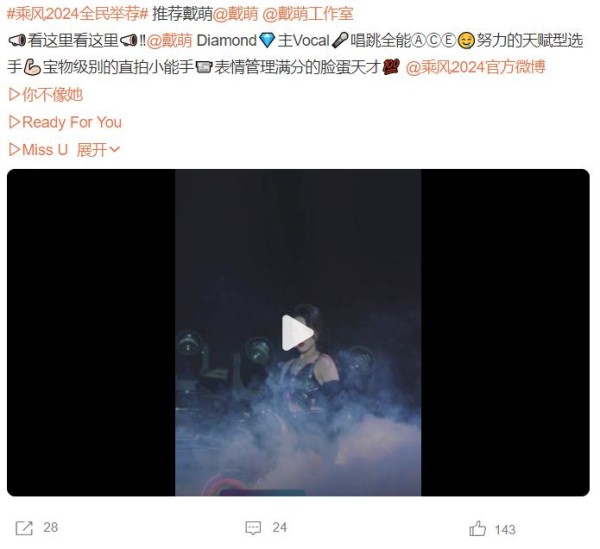Open @乘风2024官方微博 mention
This screenshot has width=600, height=549.
[x=475, y=67]
